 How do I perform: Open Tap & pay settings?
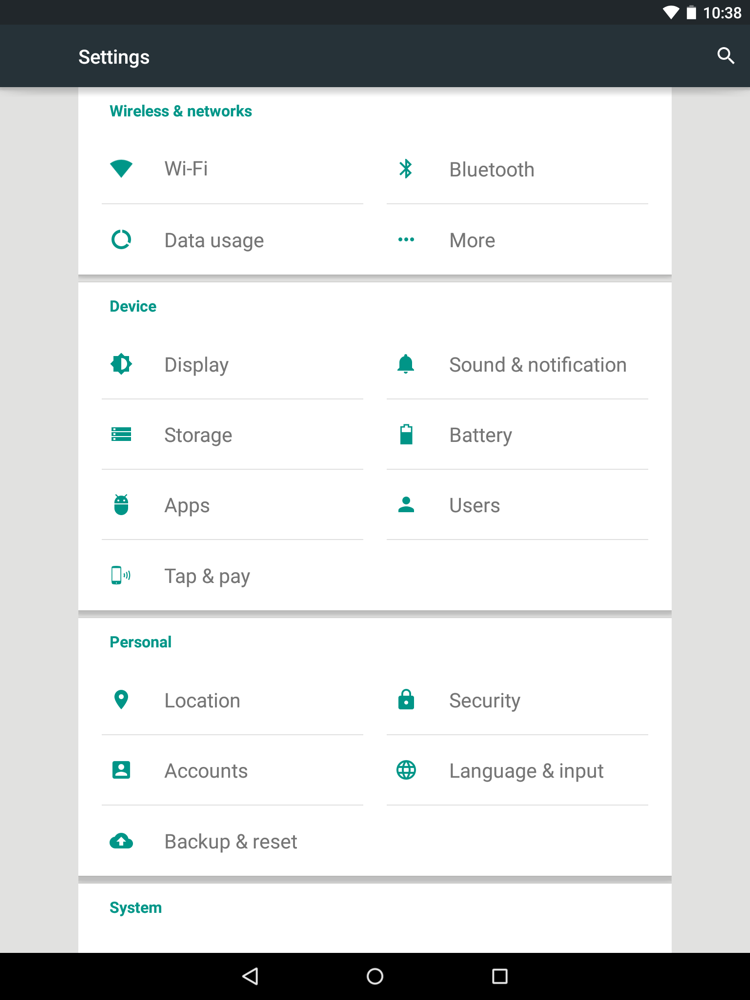click(x=207, y=576)
